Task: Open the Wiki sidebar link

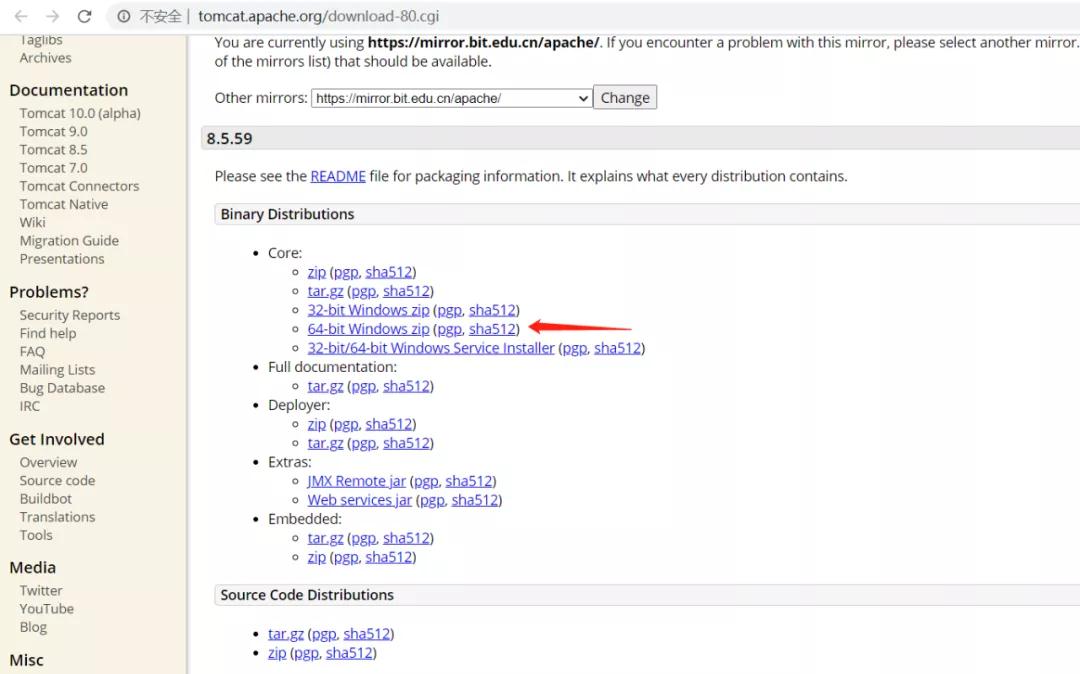Action: click(x=32, y=222)
